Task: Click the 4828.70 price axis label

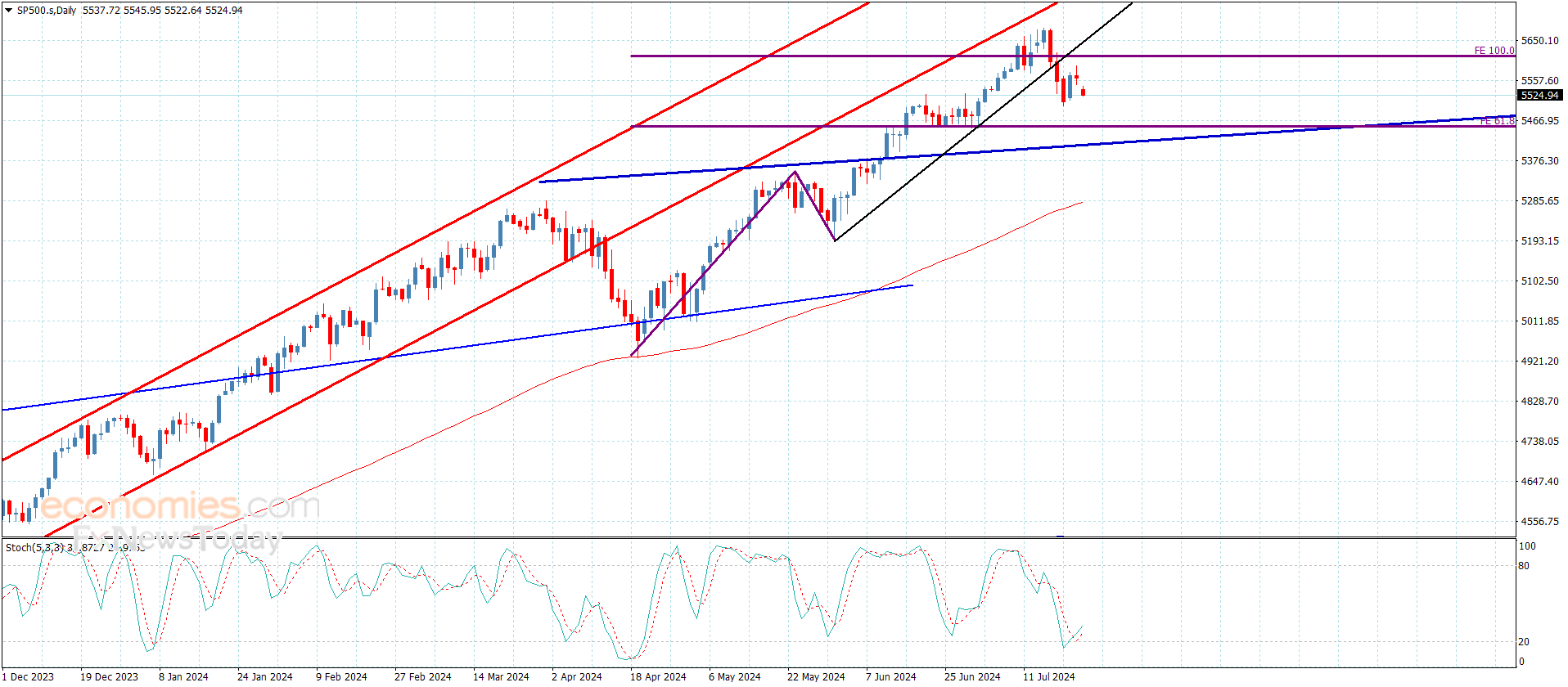Action: coord(1539,402)
